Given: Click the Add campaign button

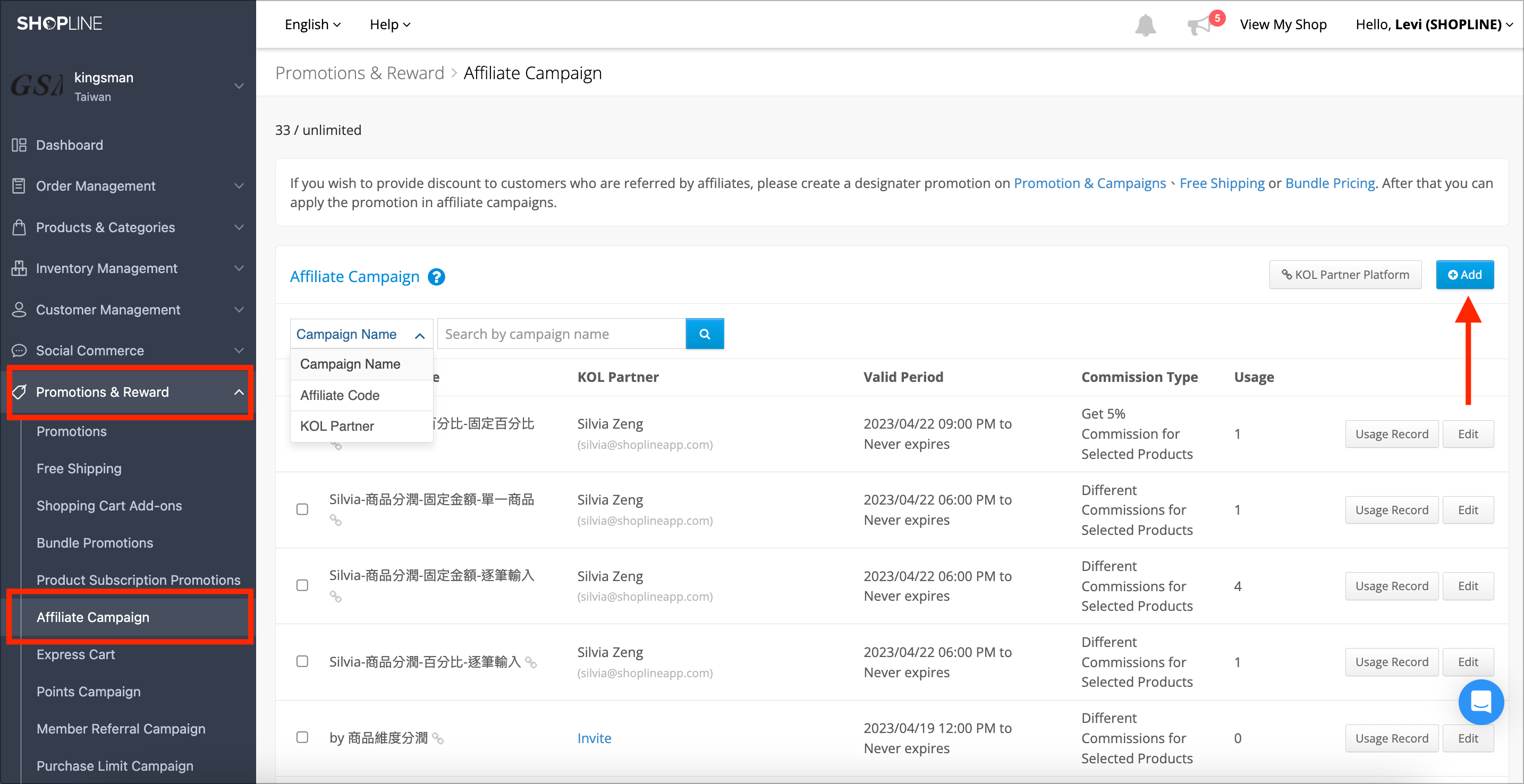Looking at the screenshot, I should click(x=1464, y=274).
